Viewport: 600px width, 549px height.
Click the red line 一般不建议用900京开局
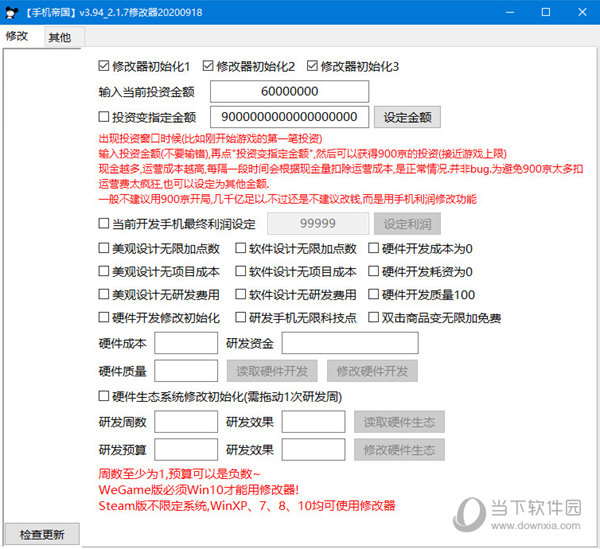288,199
